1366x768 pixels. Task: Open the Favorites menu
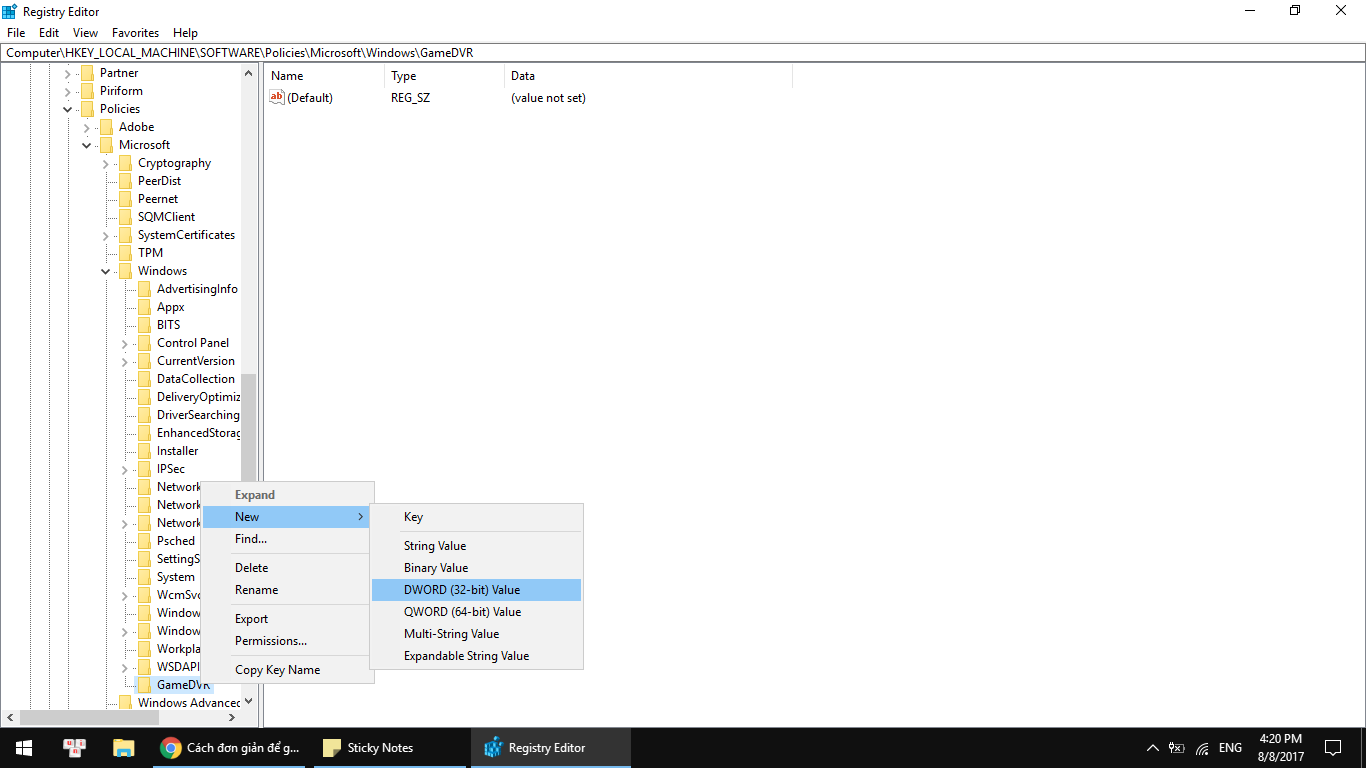tap(134, 32)
